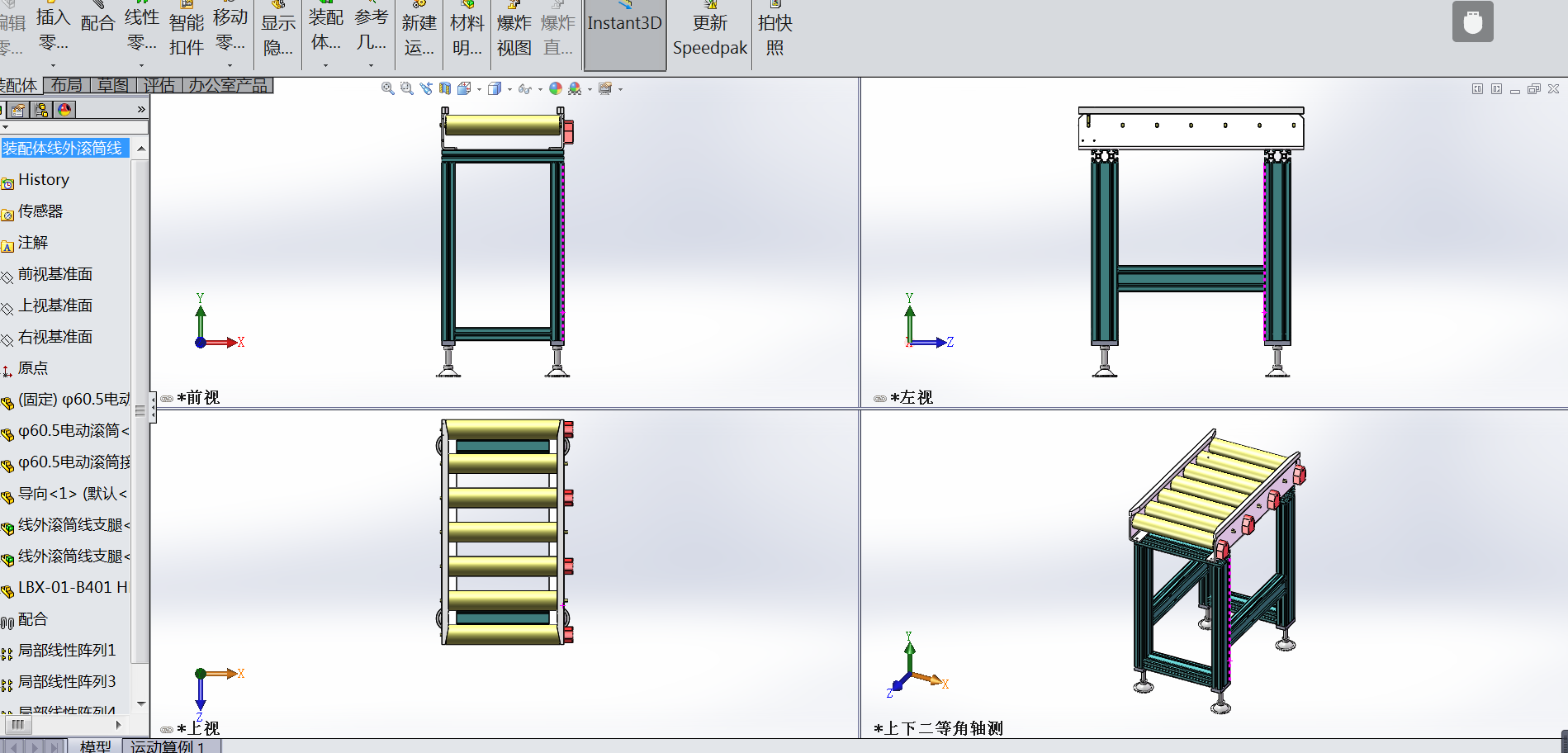Click the 材料明细 bill of materials button
This screenshot has width=1568, height=753.
467,33
